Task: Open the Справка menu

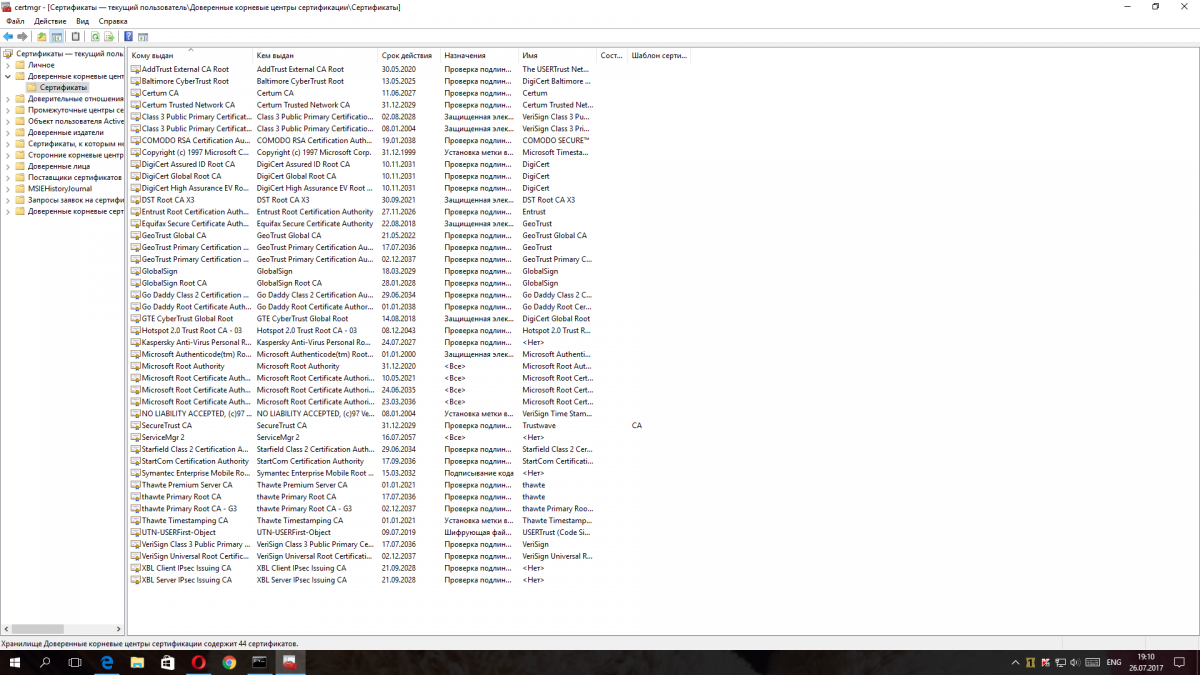Action: [x=113, y=21]
